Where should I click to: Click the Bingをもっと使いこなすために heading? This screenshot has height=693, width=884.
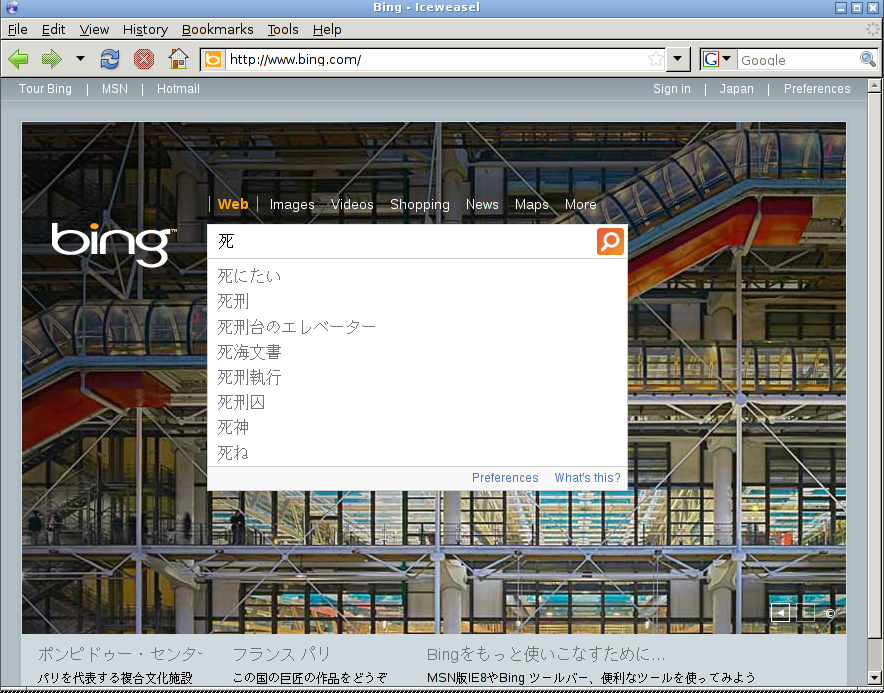[x=546, y=654]
